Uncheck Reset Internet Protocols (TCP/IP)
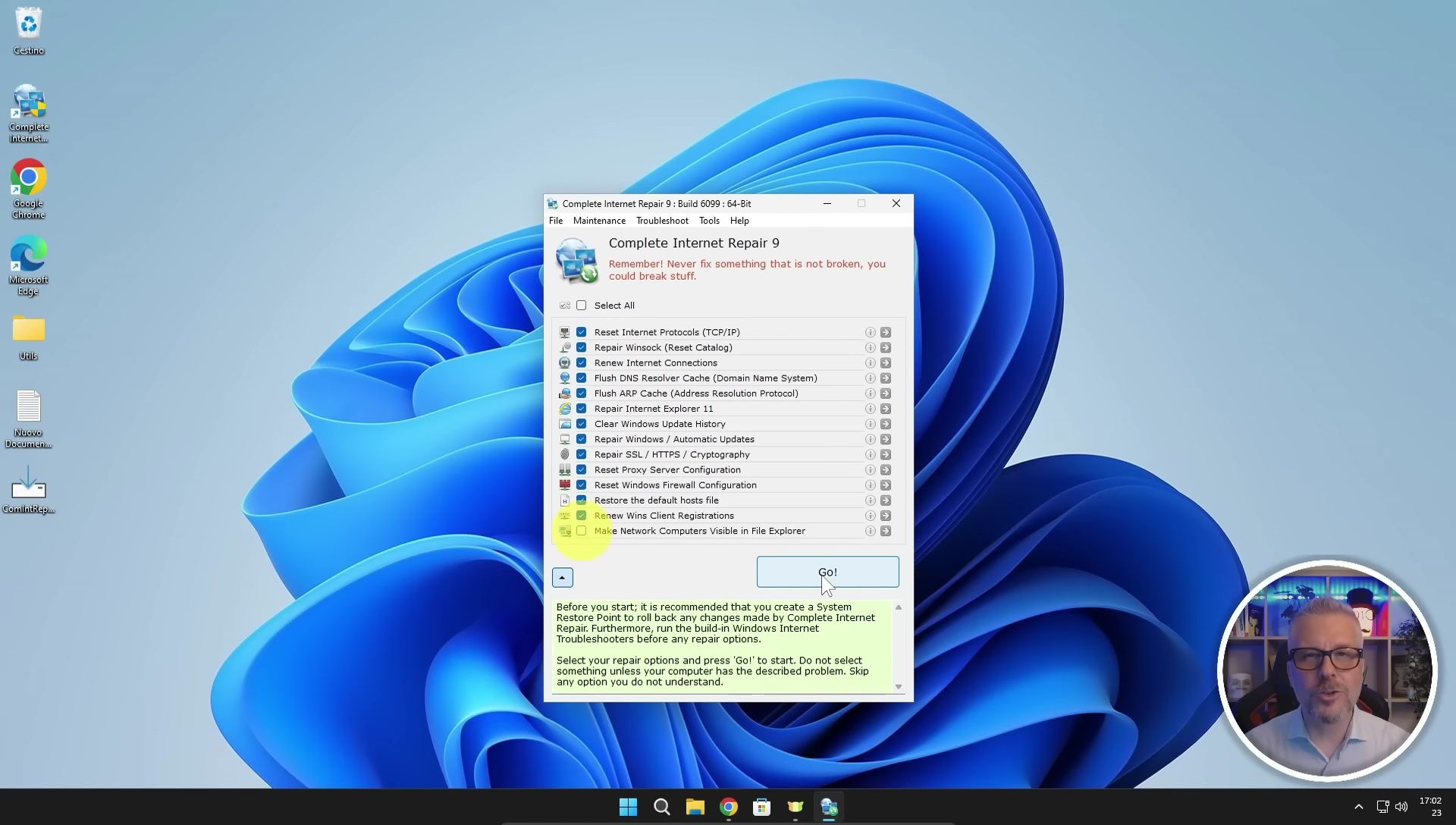Image resolution: width=1456 pixels, height=825 pixels. coord(581,332)
